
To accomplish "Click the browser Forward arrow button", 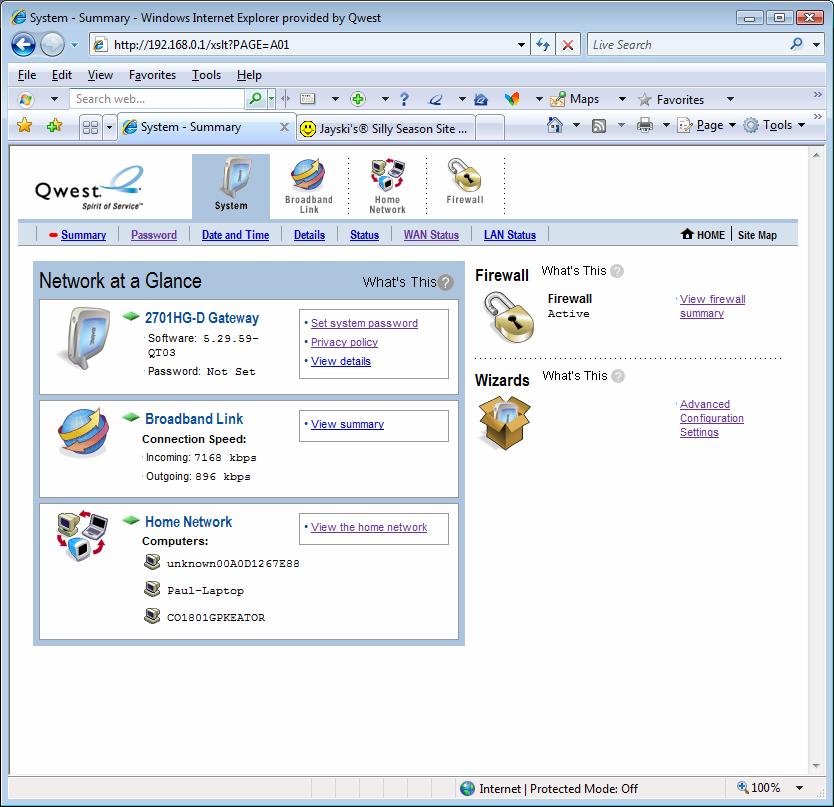I will [52, 45].
